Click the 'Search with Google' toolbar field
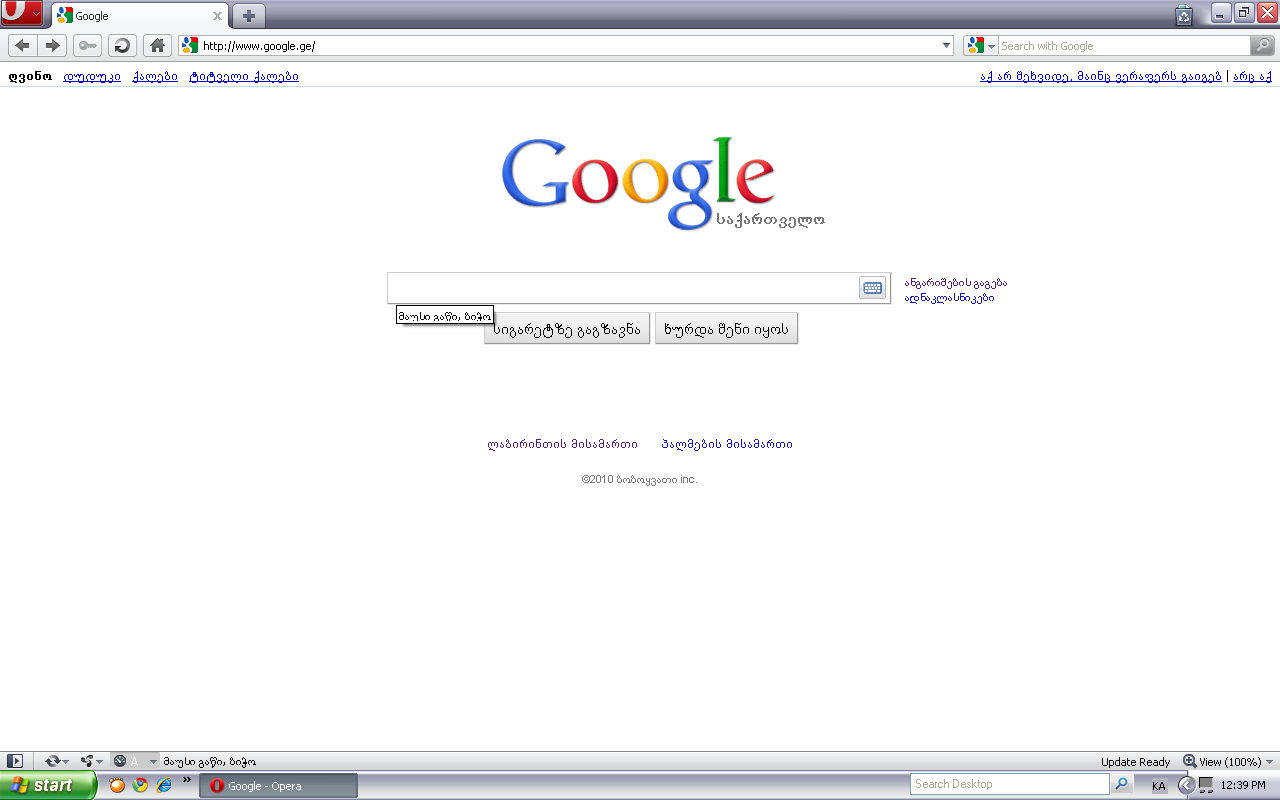This screenshot has width=1280, height=800. (1124, 46)
